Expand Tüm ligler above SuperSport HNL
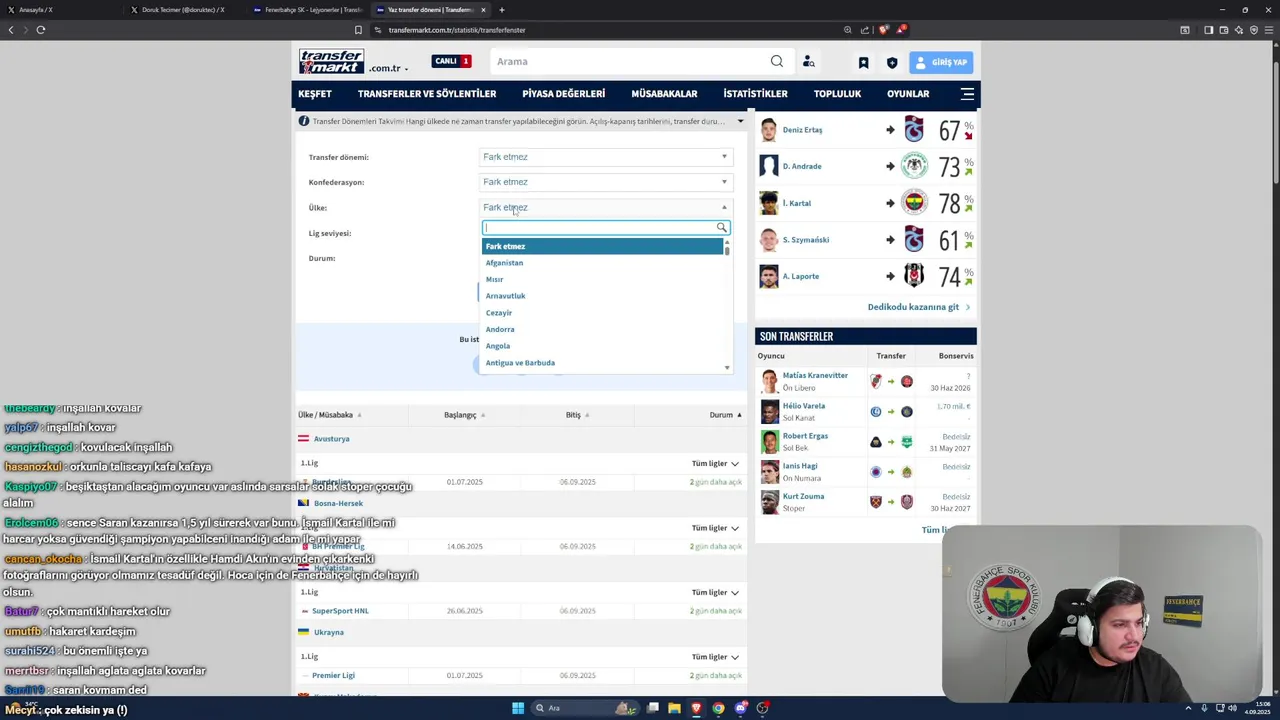Viewport: 1280px width, 720px height. click(715, 593)
